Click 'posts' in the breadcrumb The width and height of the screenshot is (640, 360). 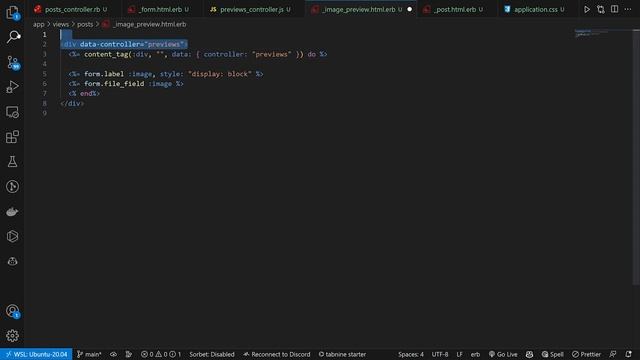pyautogui.click(x=85, y=24)
